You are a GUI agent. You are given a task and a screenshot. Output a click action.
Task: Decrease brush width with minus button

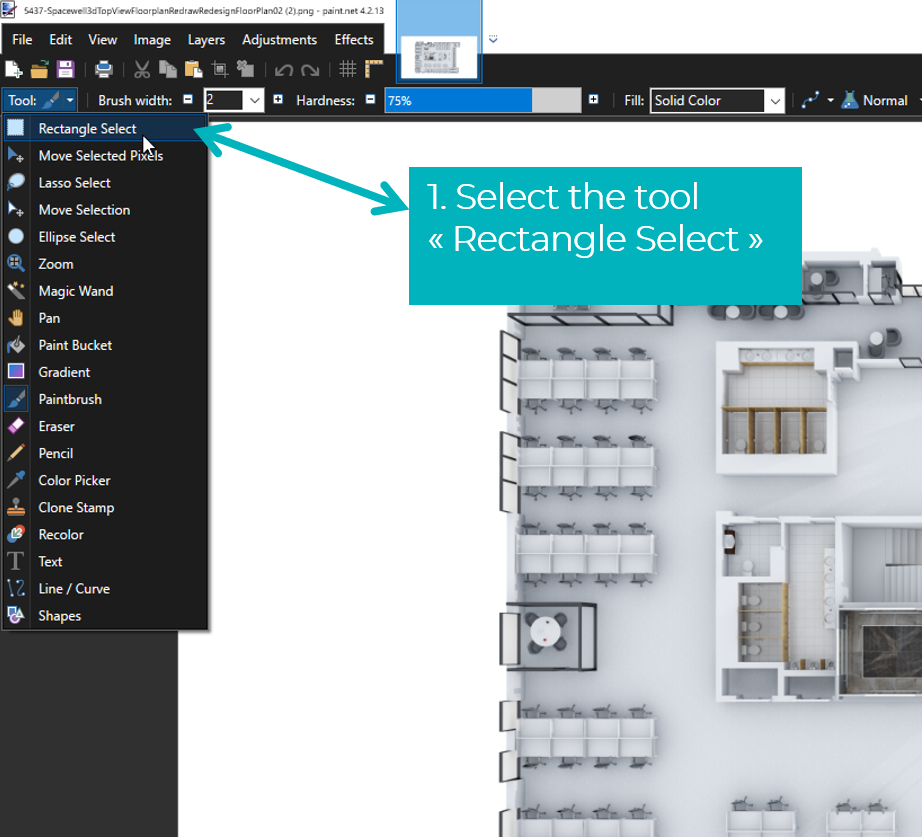point(188,99)
